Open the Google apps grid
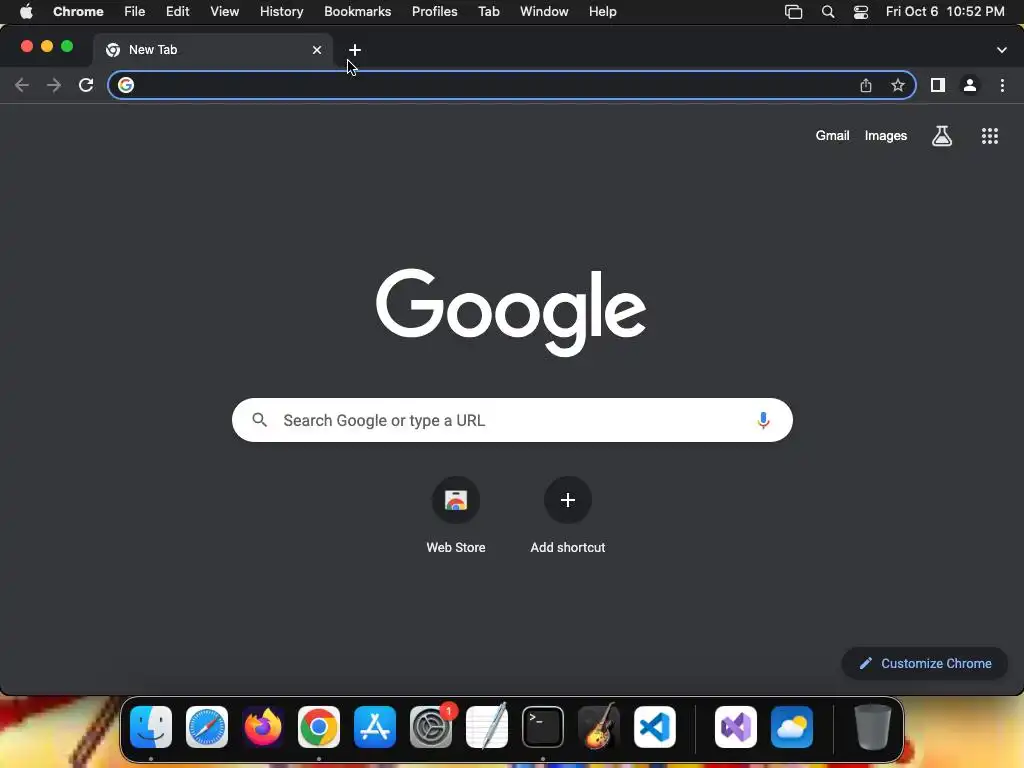 click(x=990, y=136)
